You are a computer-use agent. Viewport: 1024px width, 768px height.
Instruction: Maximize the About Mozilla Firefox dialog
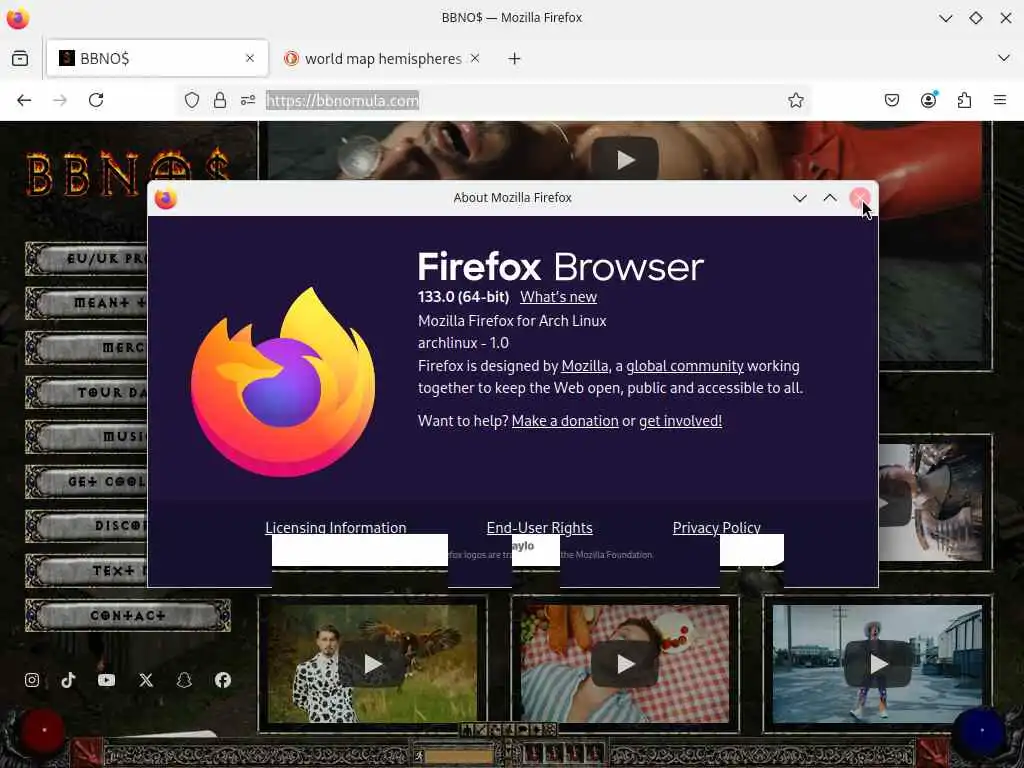tap(830, 198)
